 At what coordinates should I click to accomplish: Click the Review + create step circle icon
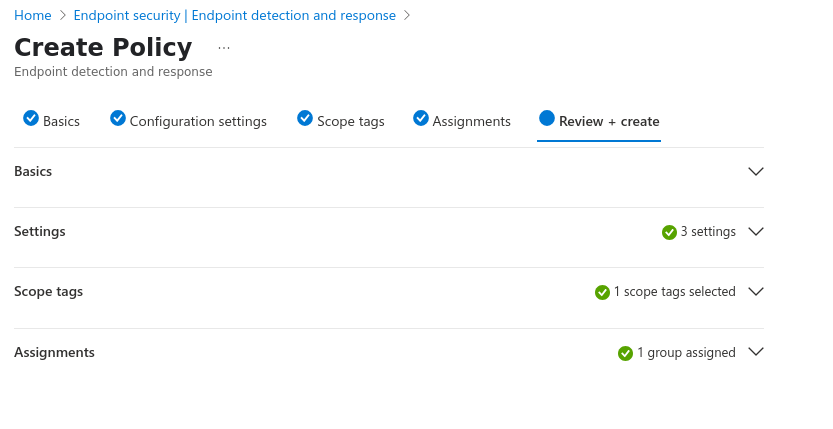547,119
